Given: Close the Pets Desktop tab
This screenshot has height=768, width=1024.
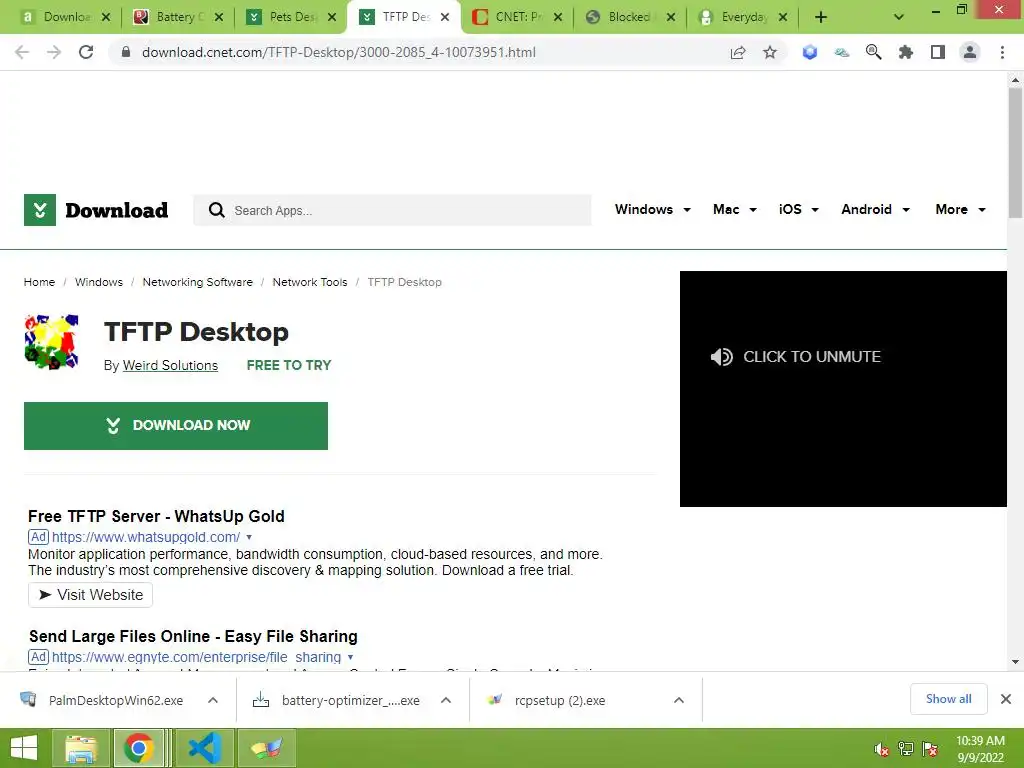Looking at the screenshot, I should pos(332,17).
